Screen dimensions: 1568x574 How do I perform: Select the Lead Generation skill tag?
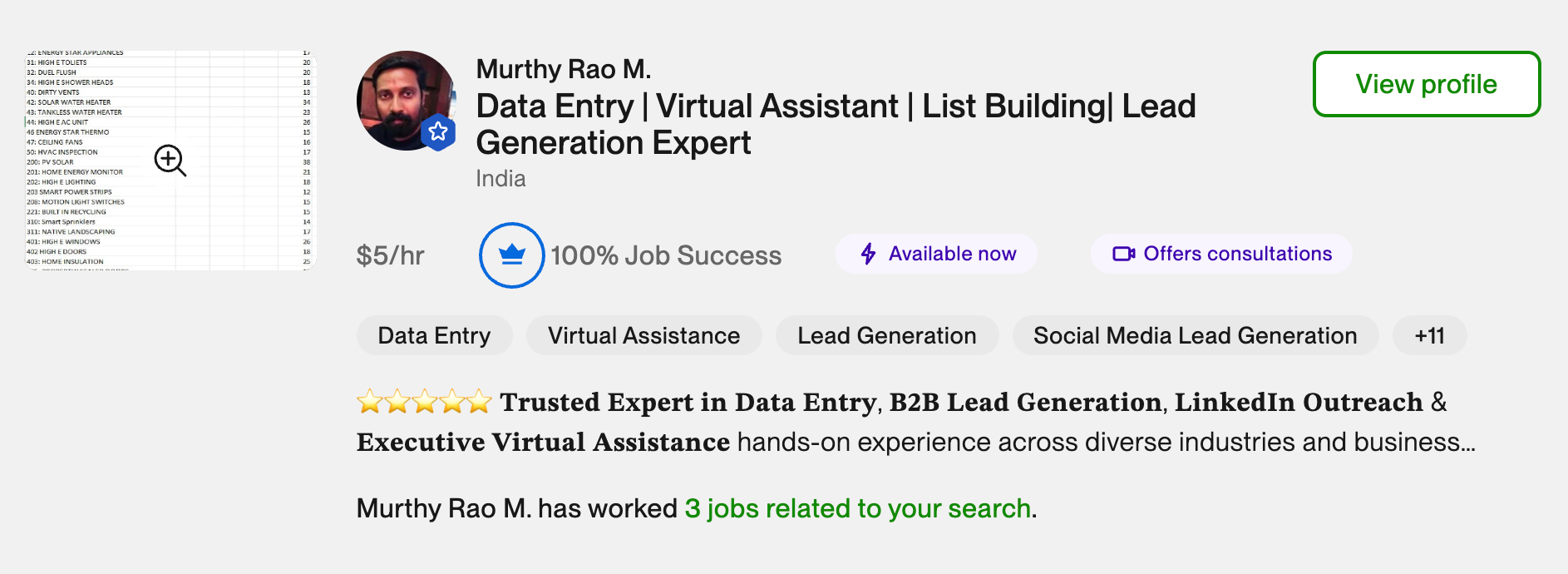coord(885,335)
